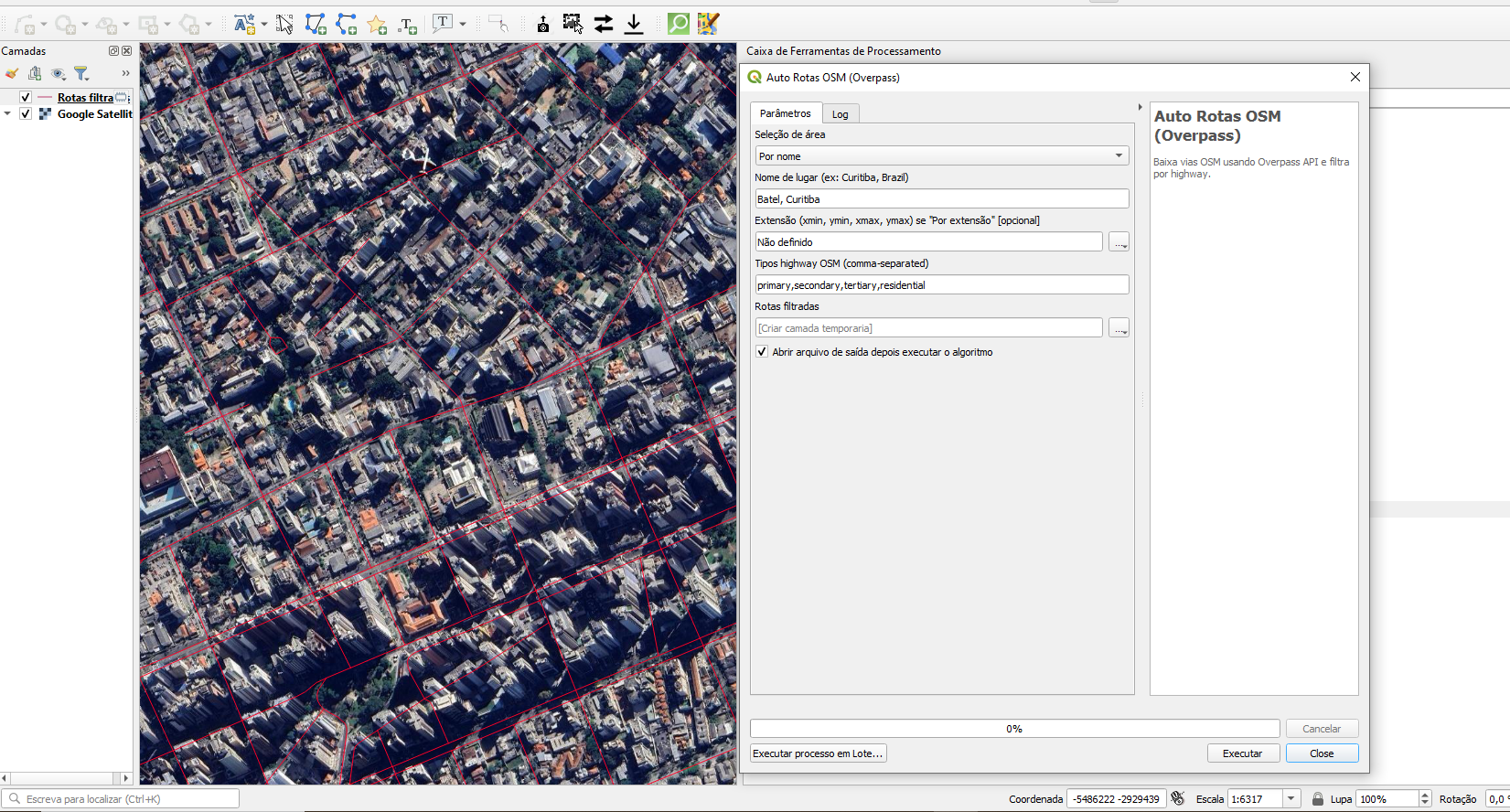Switch to the Log tab
This screenshot has height=812, width=1510.
pos(840,114)
